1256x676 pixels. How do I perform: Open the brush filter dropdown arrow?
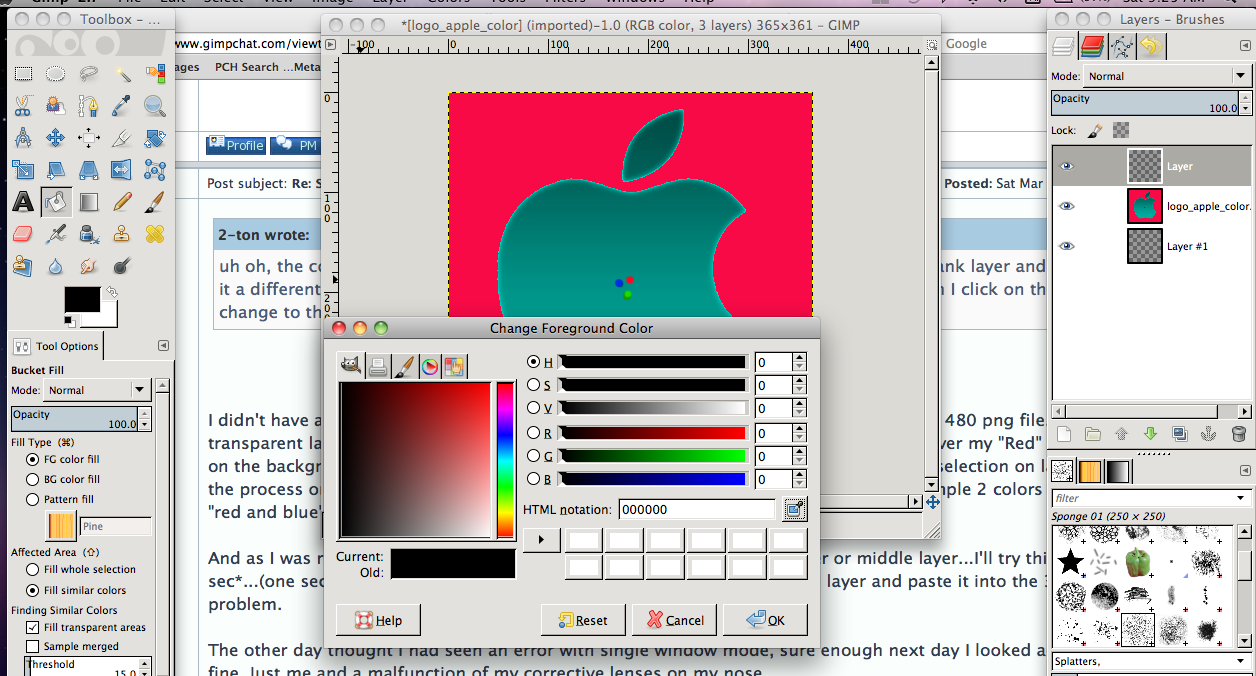point(1241,497)
